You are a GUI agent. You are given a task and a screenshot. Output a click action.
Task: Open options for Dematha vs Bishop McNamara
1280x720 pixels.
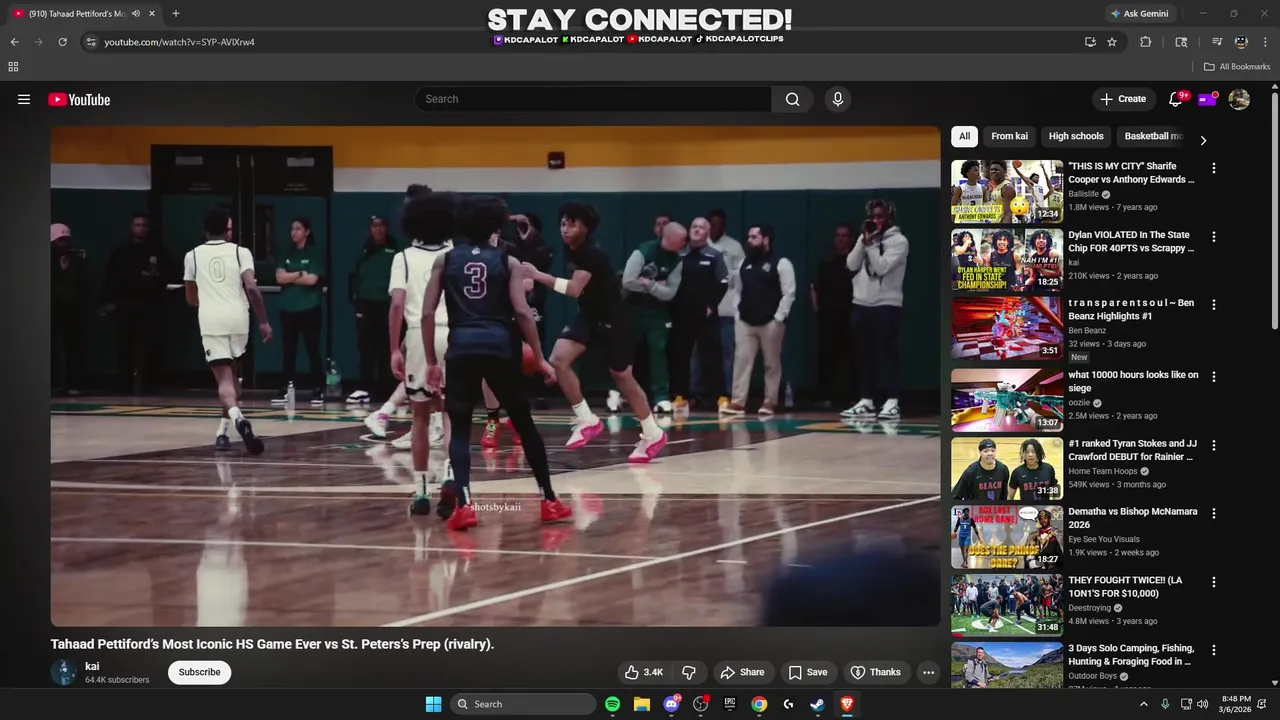(1214, 513)
